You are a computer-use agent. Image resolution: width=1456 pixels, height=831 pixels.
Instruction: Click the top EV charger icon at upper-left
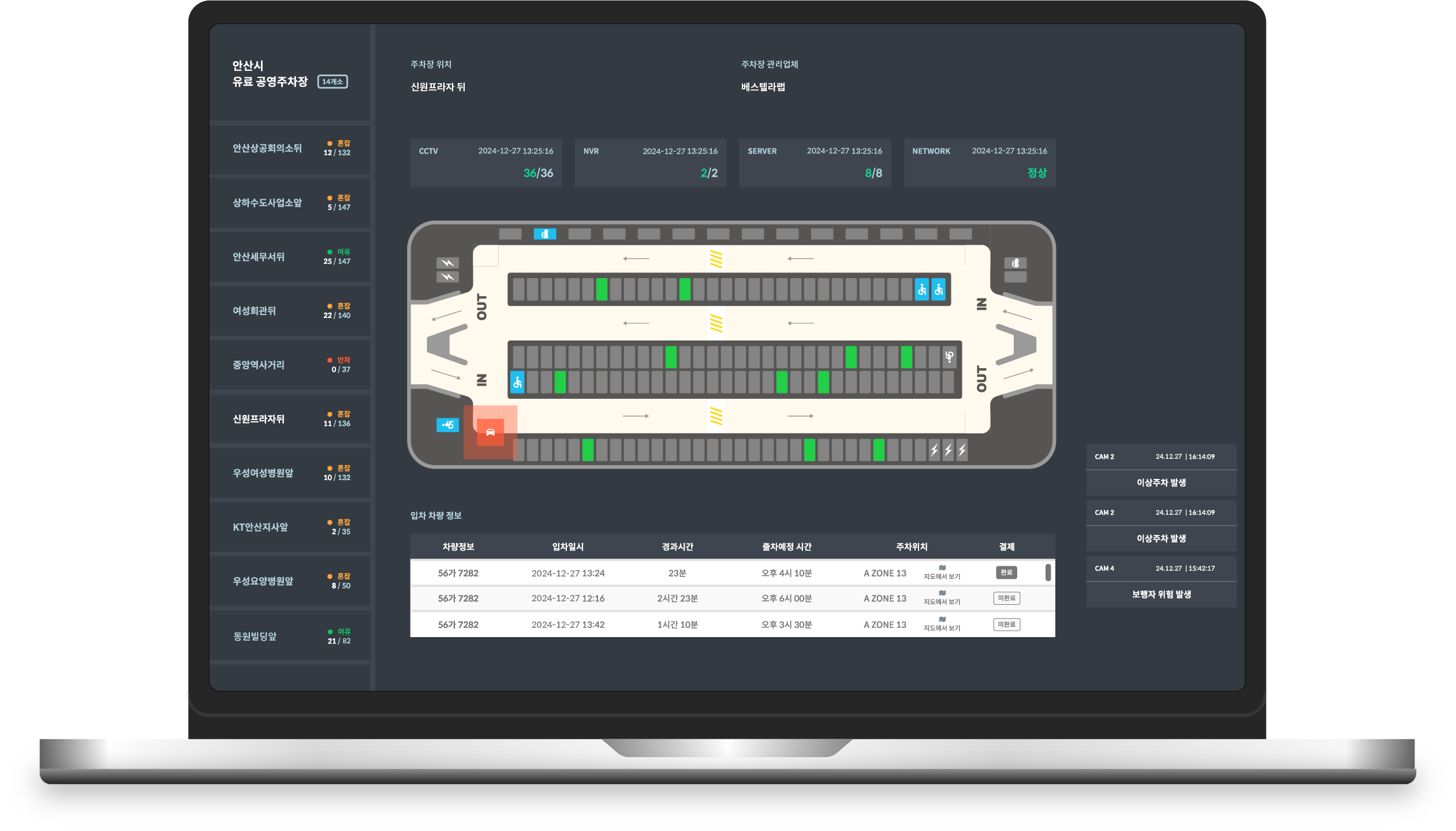[447, 263]
